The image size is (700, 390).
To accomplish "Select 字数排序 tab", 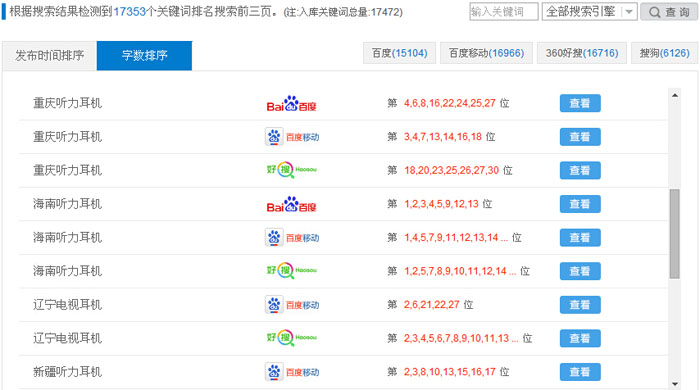I will [144, 56].
